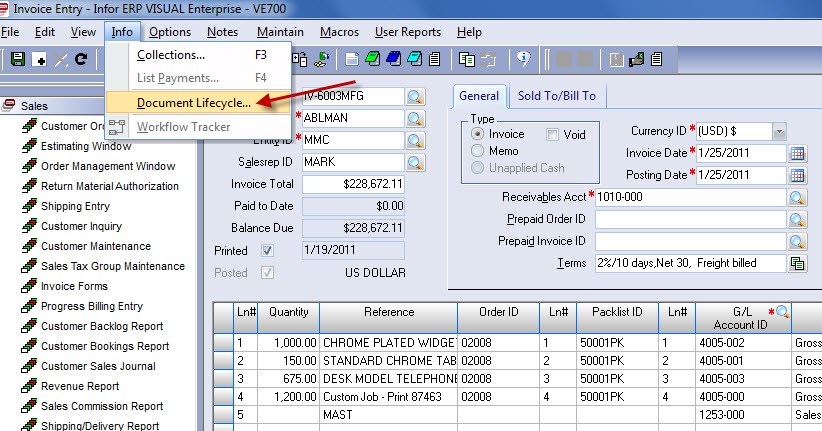
Task: Switch to the General tab
Action: 479,96
